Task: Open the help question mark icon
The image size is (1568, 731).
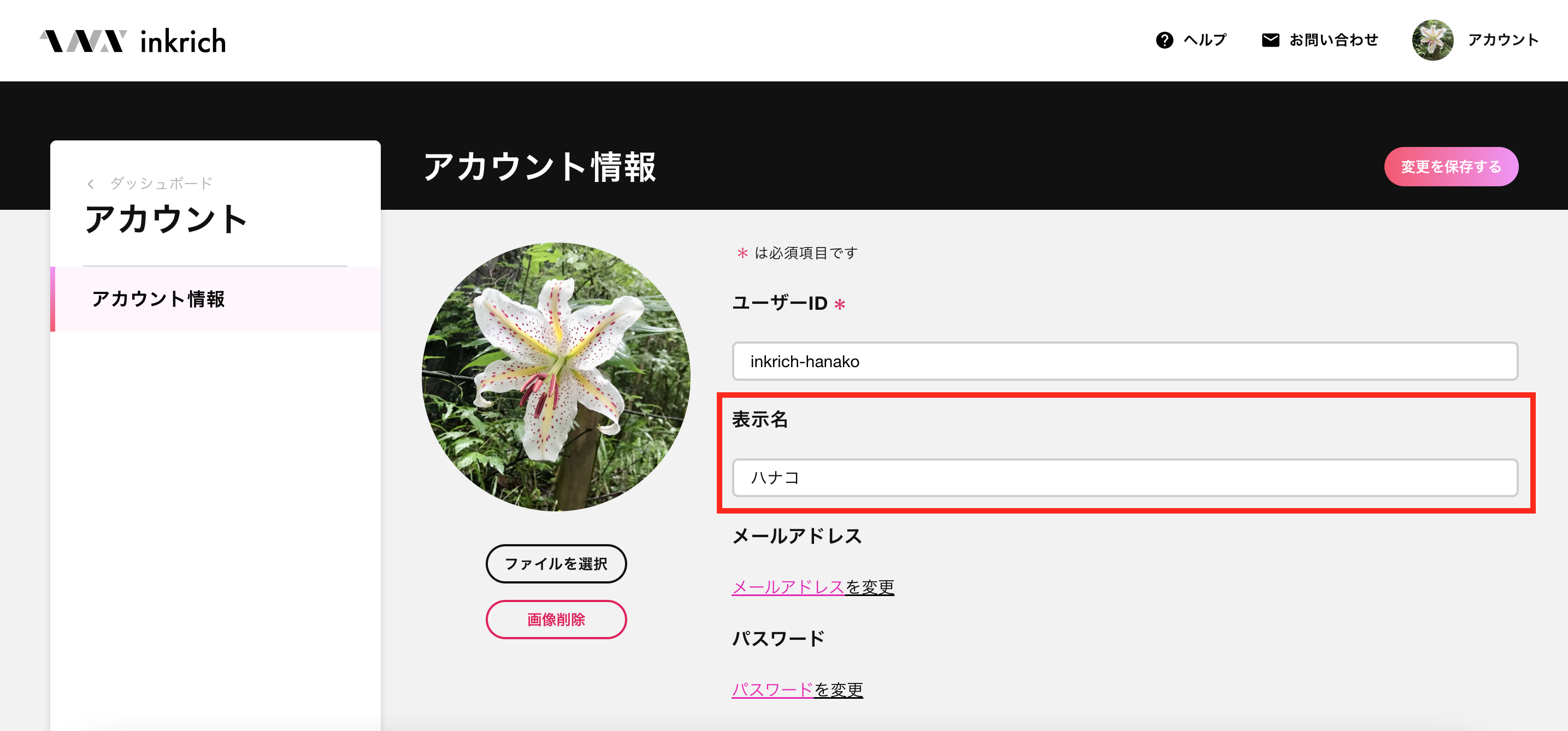Action: pyautogui.click(x=1164, y=40)
